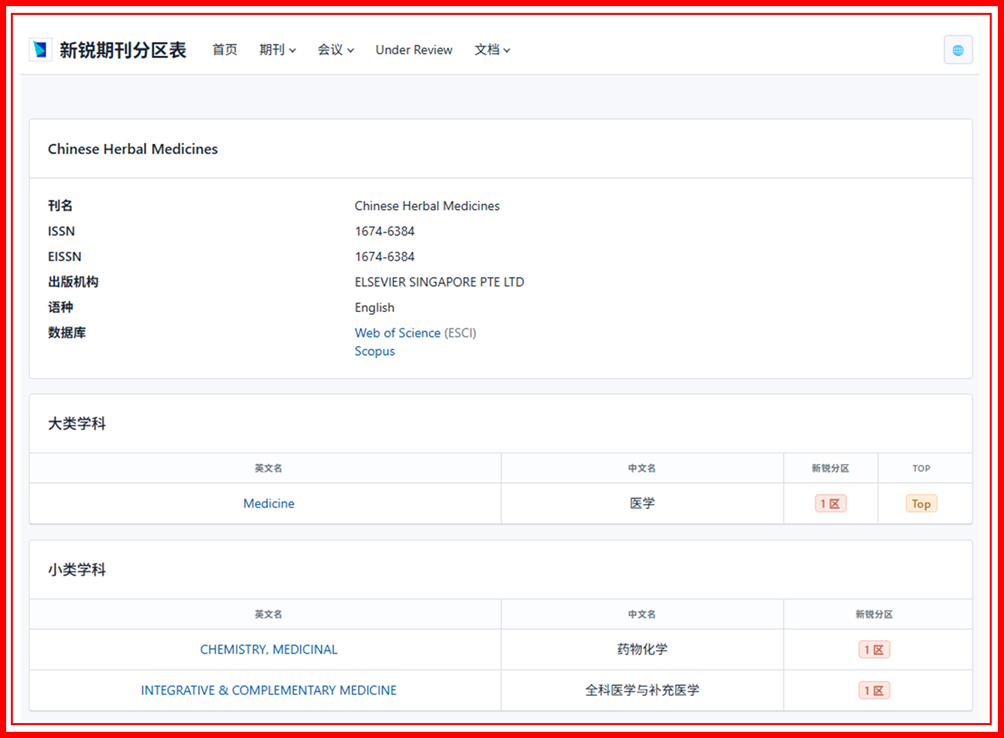Open the 文档 dropdown menu
Viewport: 1004px width, 738px height.
[x=492, y=50]
